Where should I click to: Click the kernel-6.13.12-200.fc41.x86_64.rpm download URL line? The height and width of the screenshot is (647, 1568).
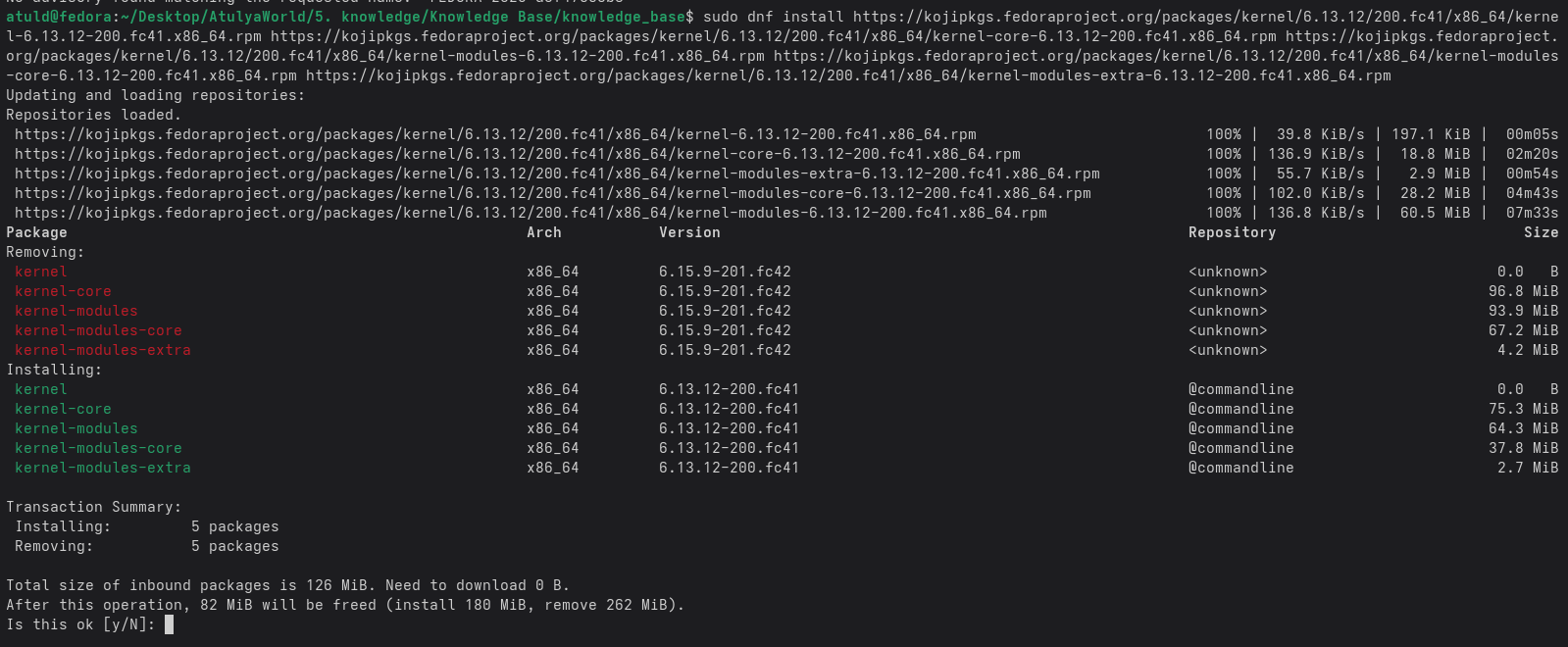point(495,134)
